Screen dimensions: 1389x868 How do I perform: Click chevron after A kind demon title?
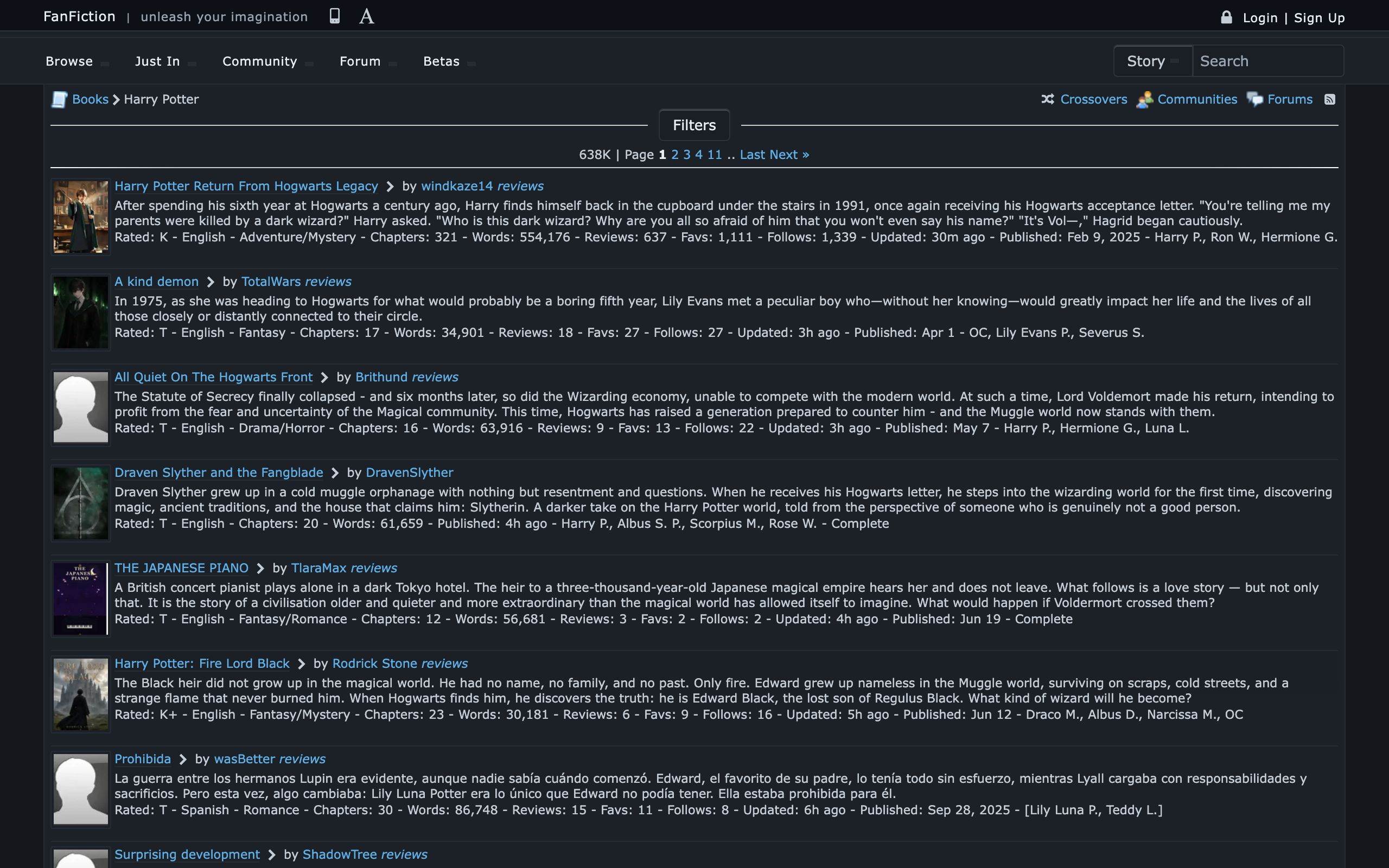(211, 282)
